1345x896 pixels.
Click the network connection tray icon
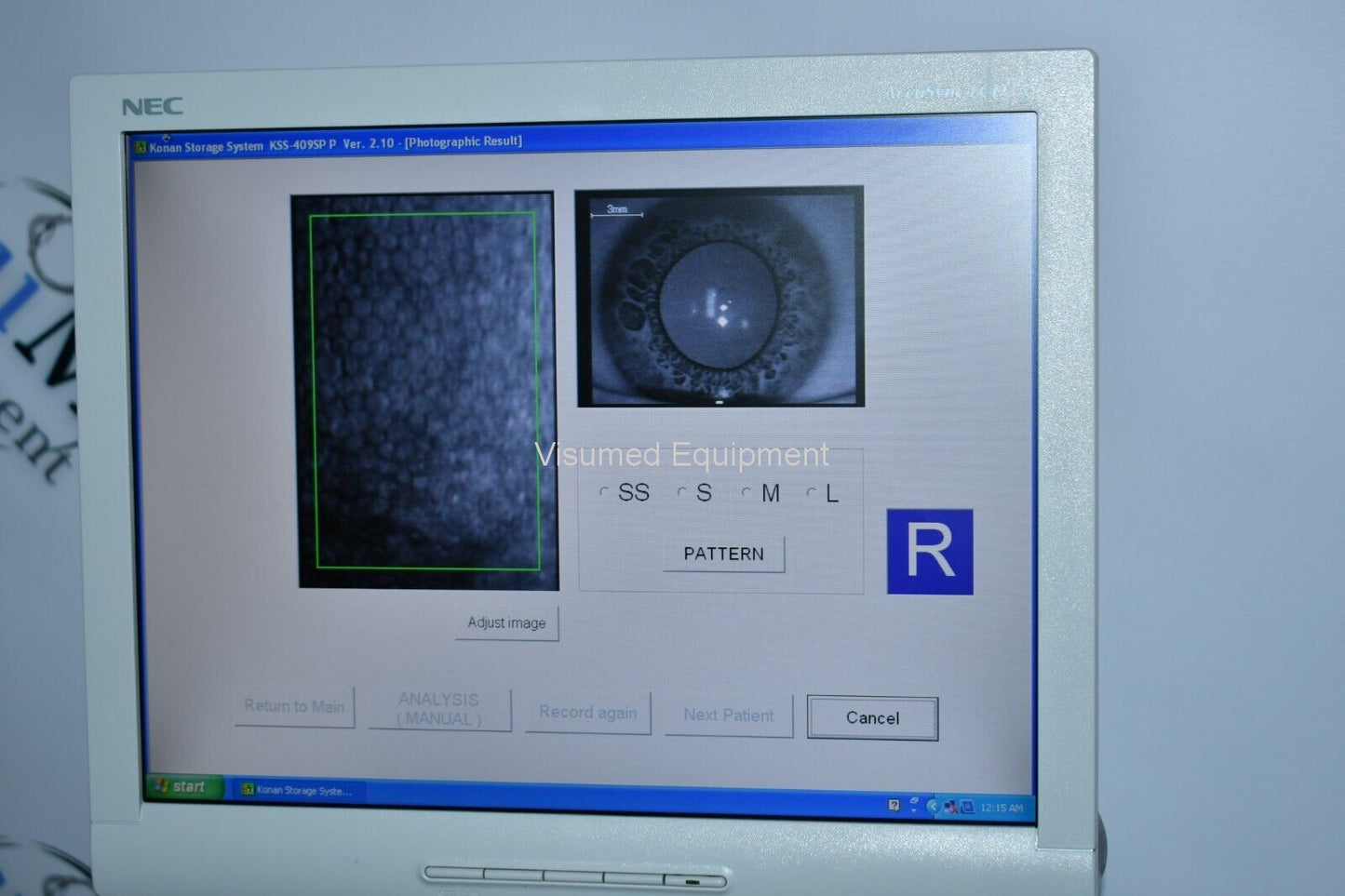(x=950, y=807)
